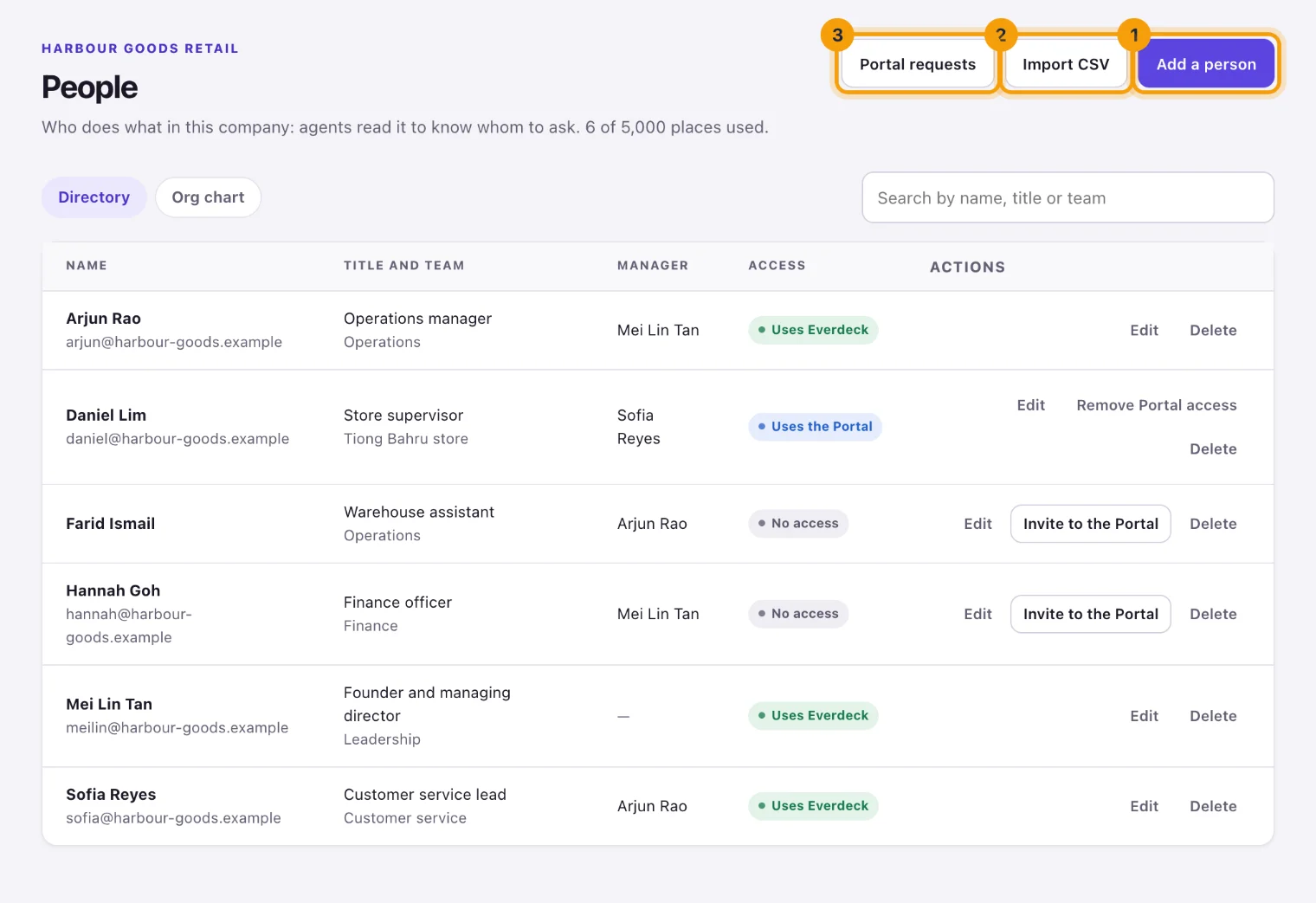1316x903 pixels.
Task: Click the meilin@harbour-goods.example email
Action: (177, 728)
